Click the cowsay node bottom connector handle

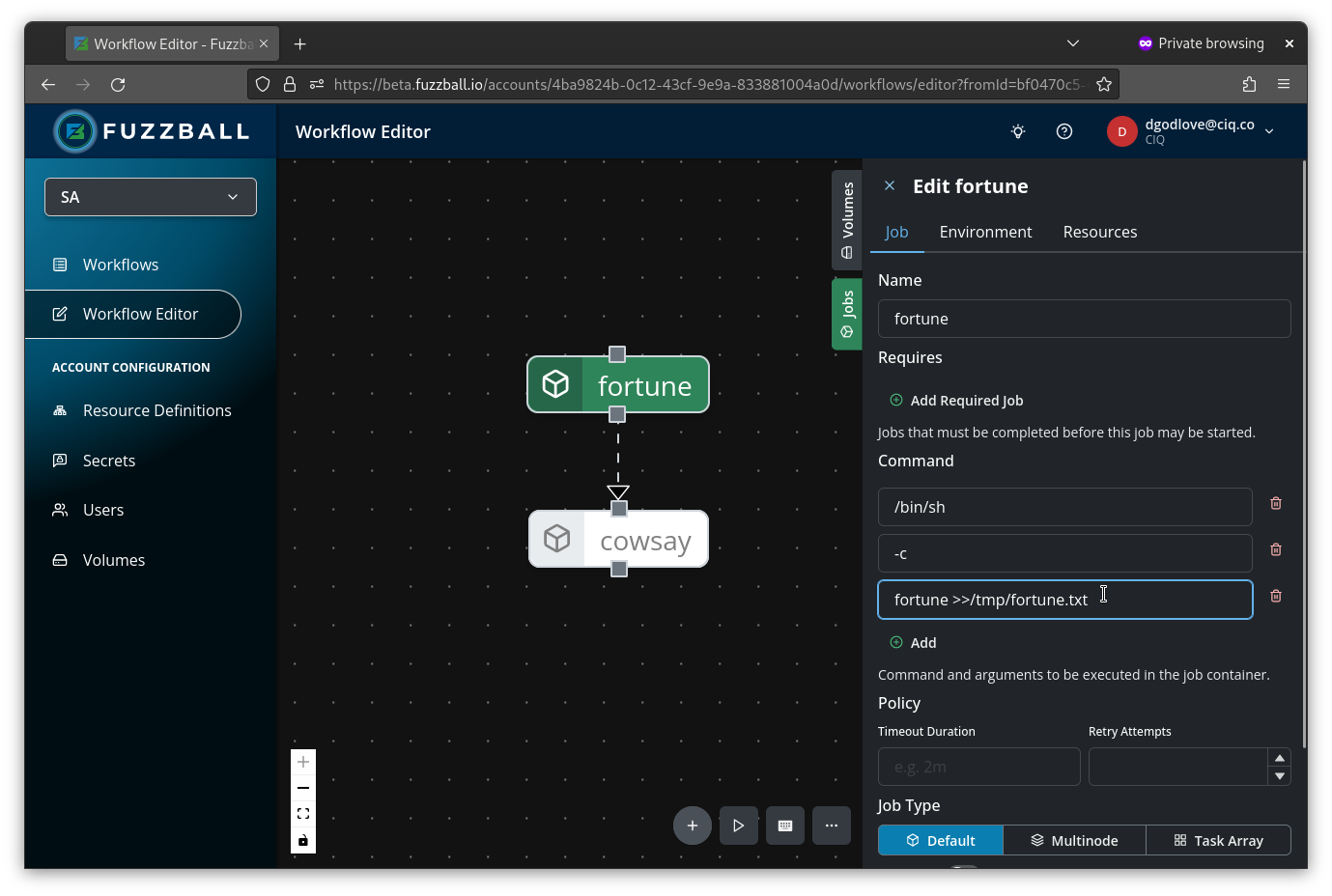point(619,569)
